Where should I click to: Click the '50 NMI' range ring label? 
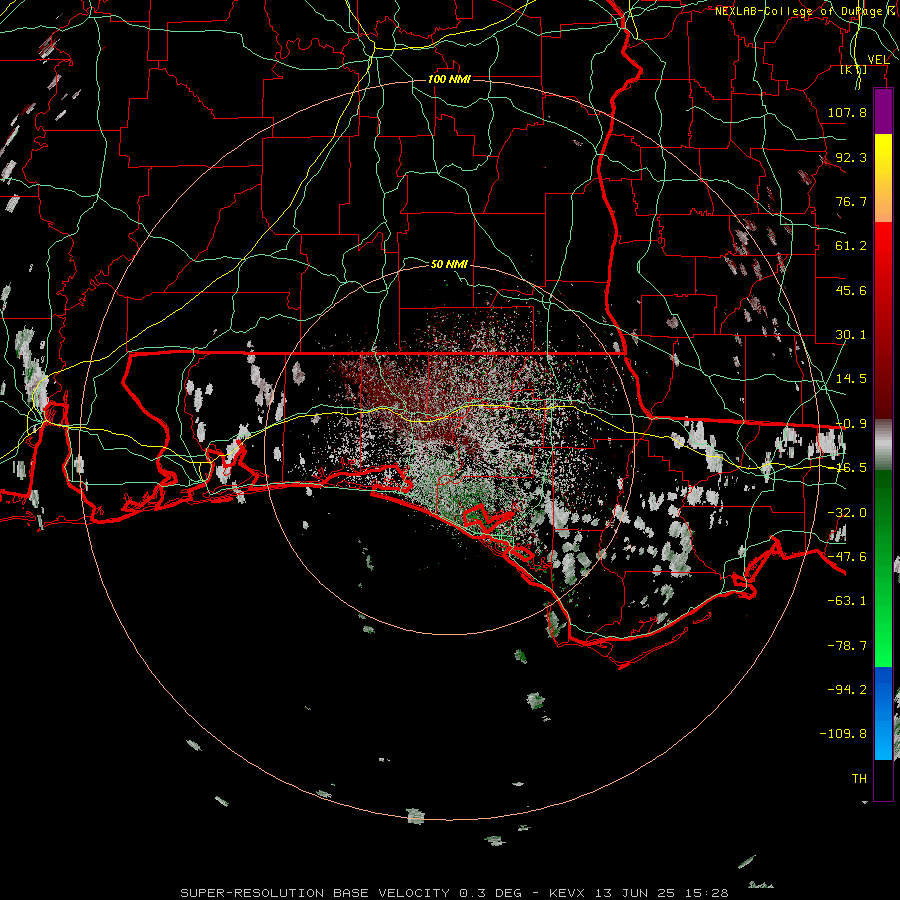coord(449,264)
